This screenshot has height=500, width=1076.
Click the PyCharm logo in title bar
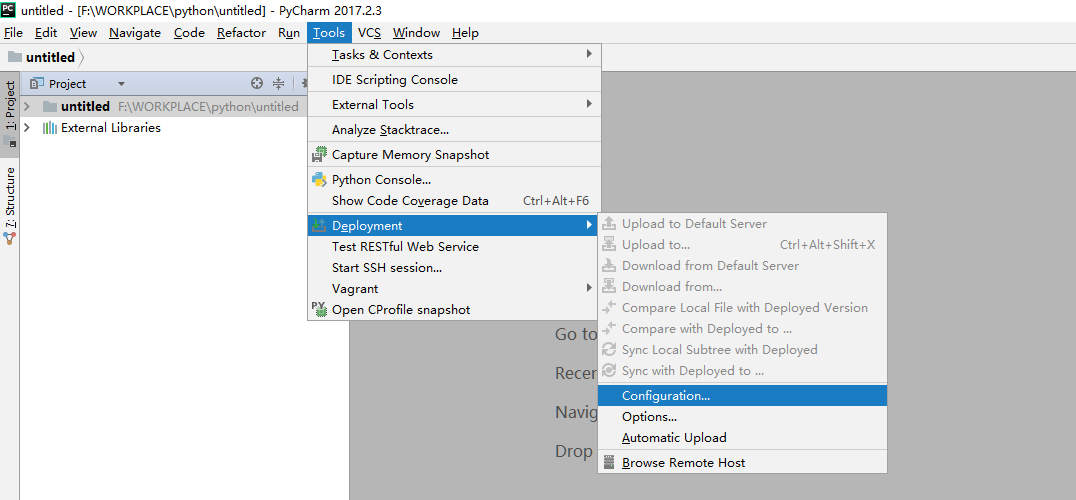(x=8, y=10)
